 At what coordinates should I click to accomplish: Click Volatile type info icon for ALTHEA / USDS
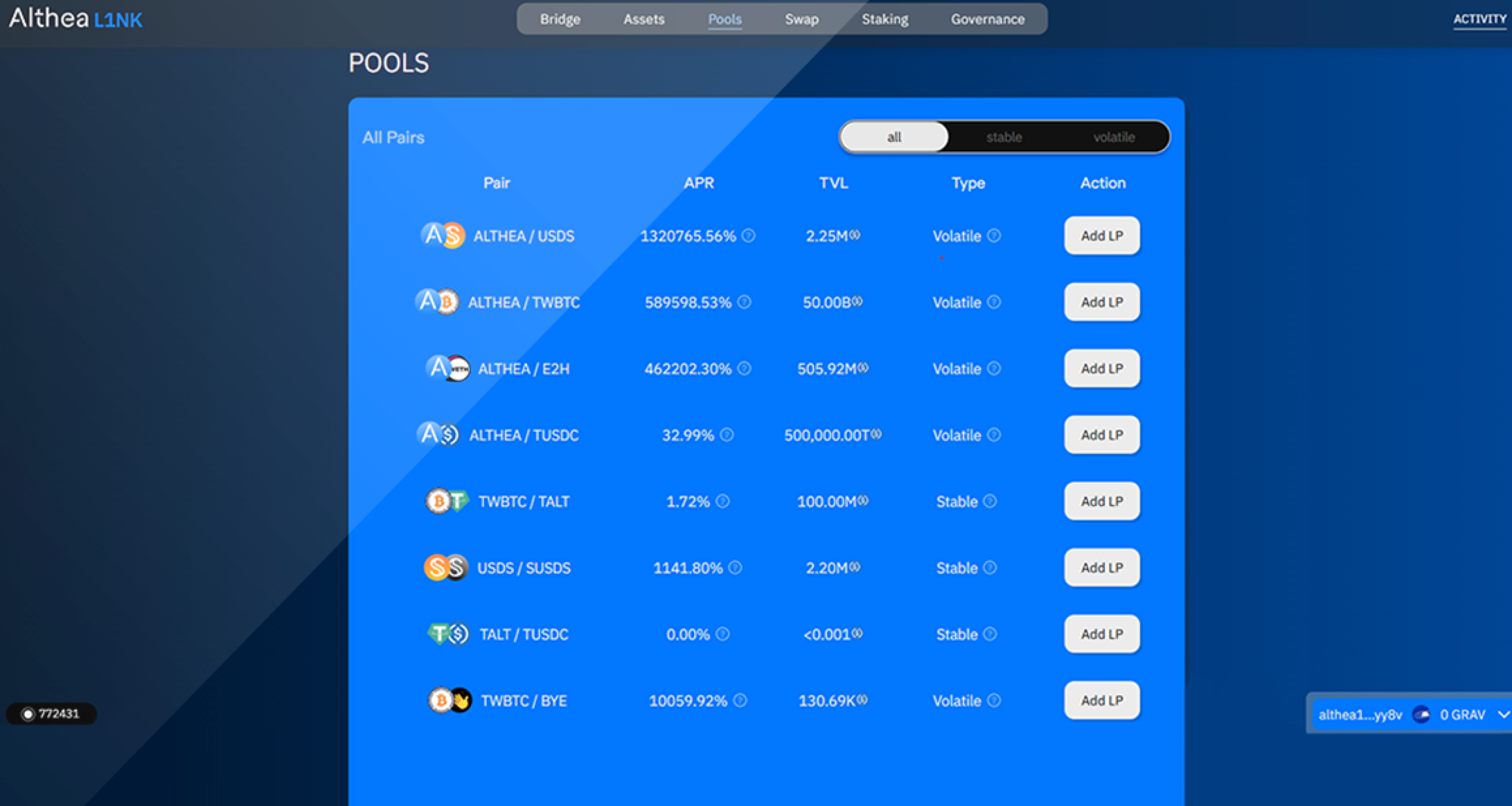tap(994, 236)
